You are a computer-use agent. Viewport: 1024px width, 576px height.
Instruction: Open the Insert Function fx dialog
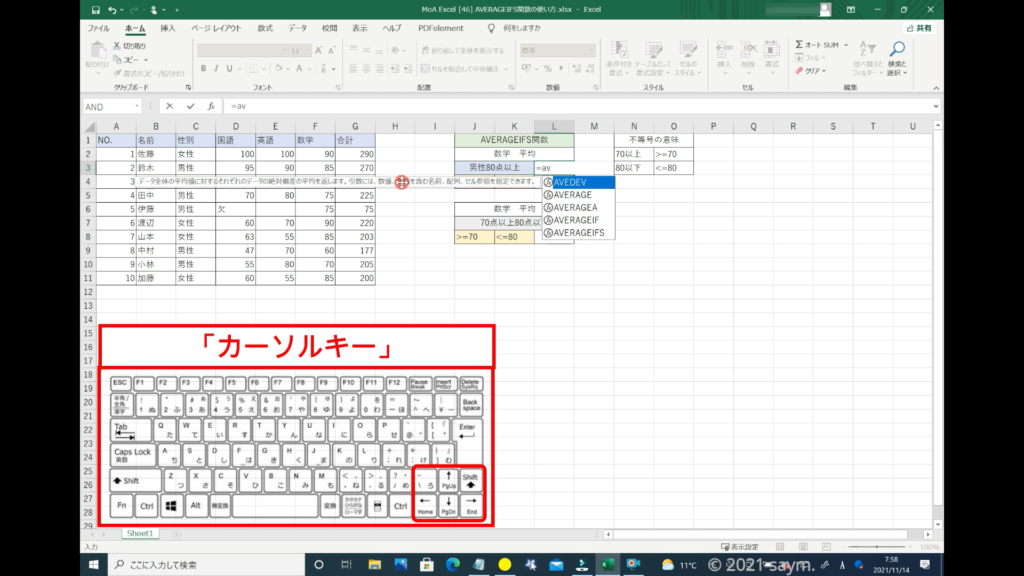pos(210,106)
